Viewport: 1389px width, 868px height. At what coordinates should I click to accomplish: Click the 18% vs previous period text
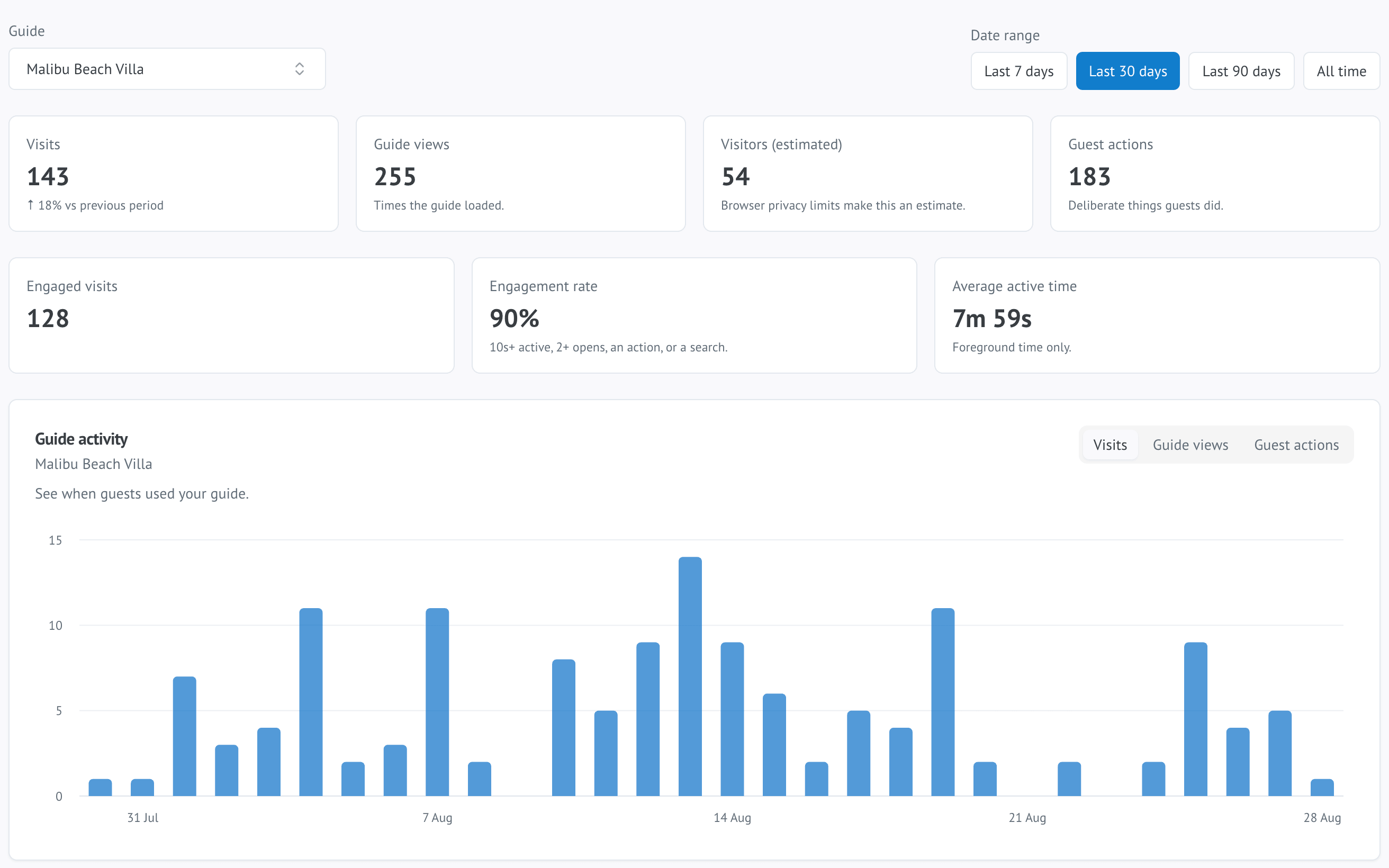(95, 205)
